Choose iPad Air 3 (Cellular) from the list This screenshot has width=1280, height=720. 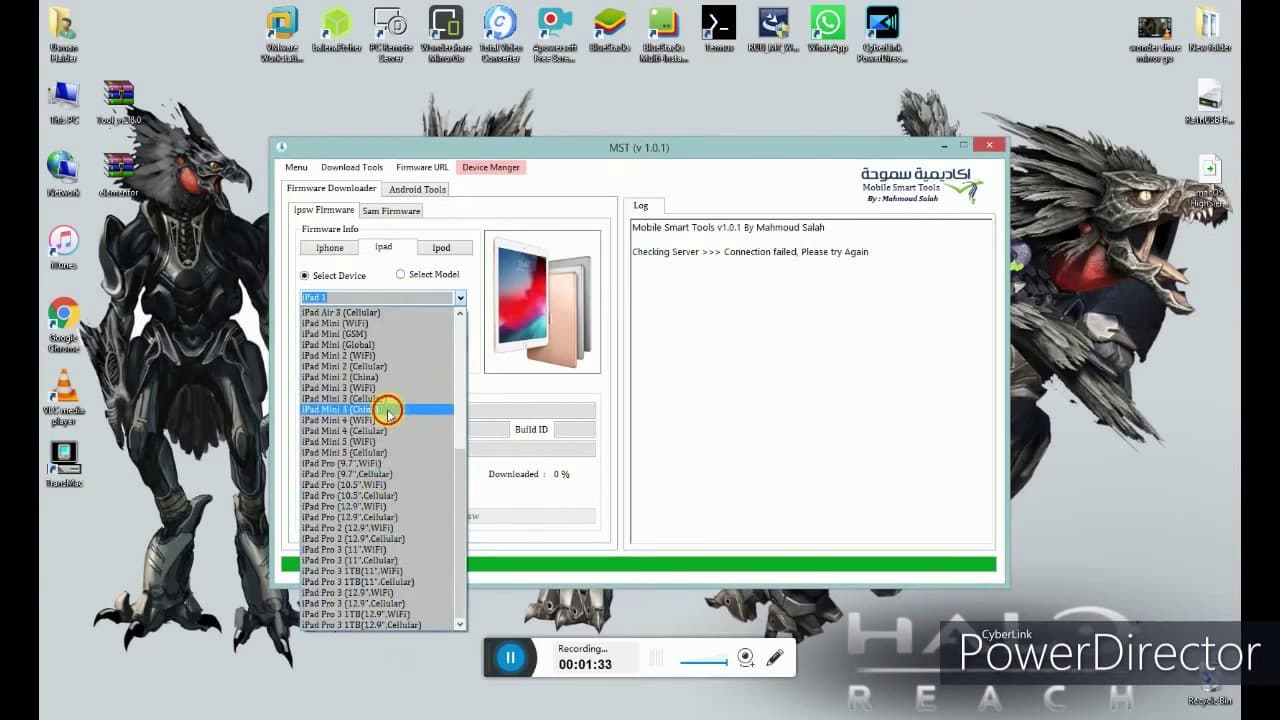click(x=377, y=312)
